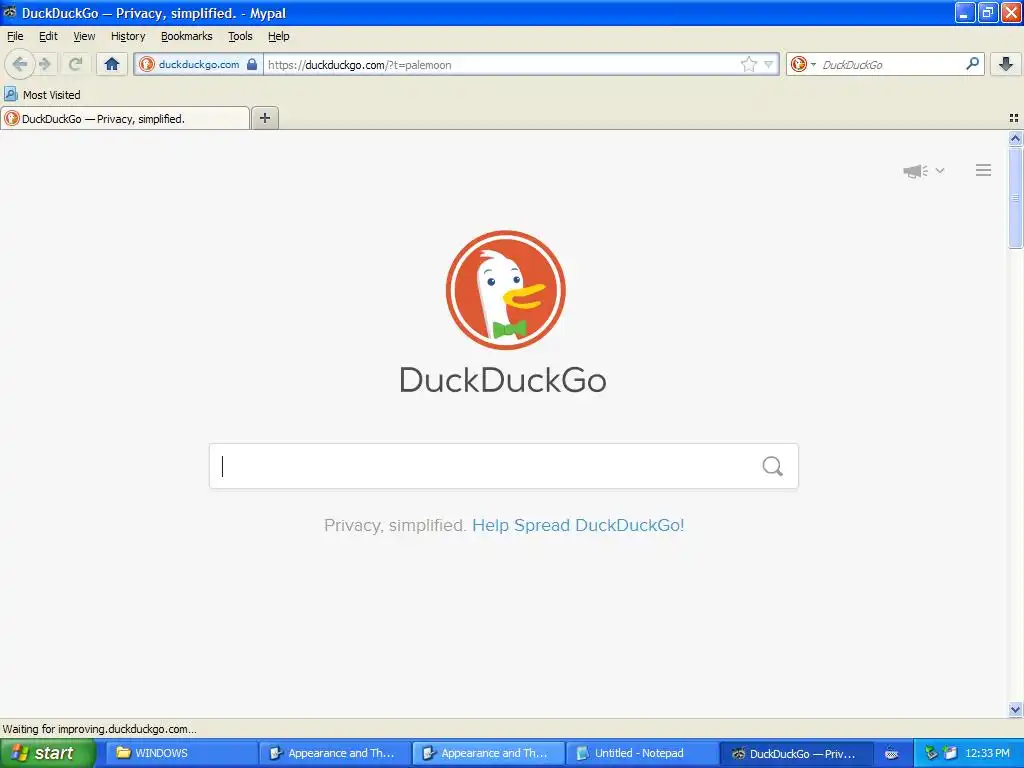Image resolution: width=1024 pixels, height=768 pixels.
Task: Click the status bar Waiting for improving.duckduckgo.com text
Action: point(99,729)
